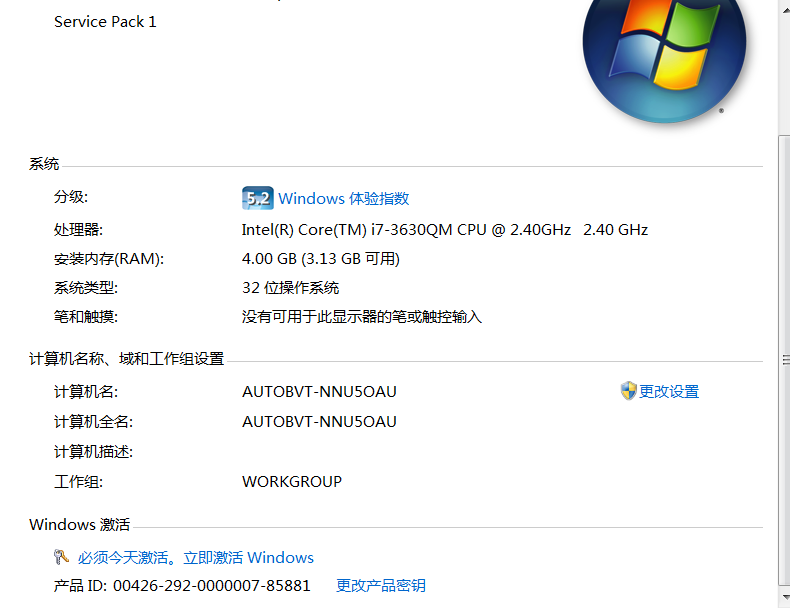The height and width of the screenshot is (608, 790).
Task: Click the shield icon beside 更改设置
Action: [x=628, y=391]
